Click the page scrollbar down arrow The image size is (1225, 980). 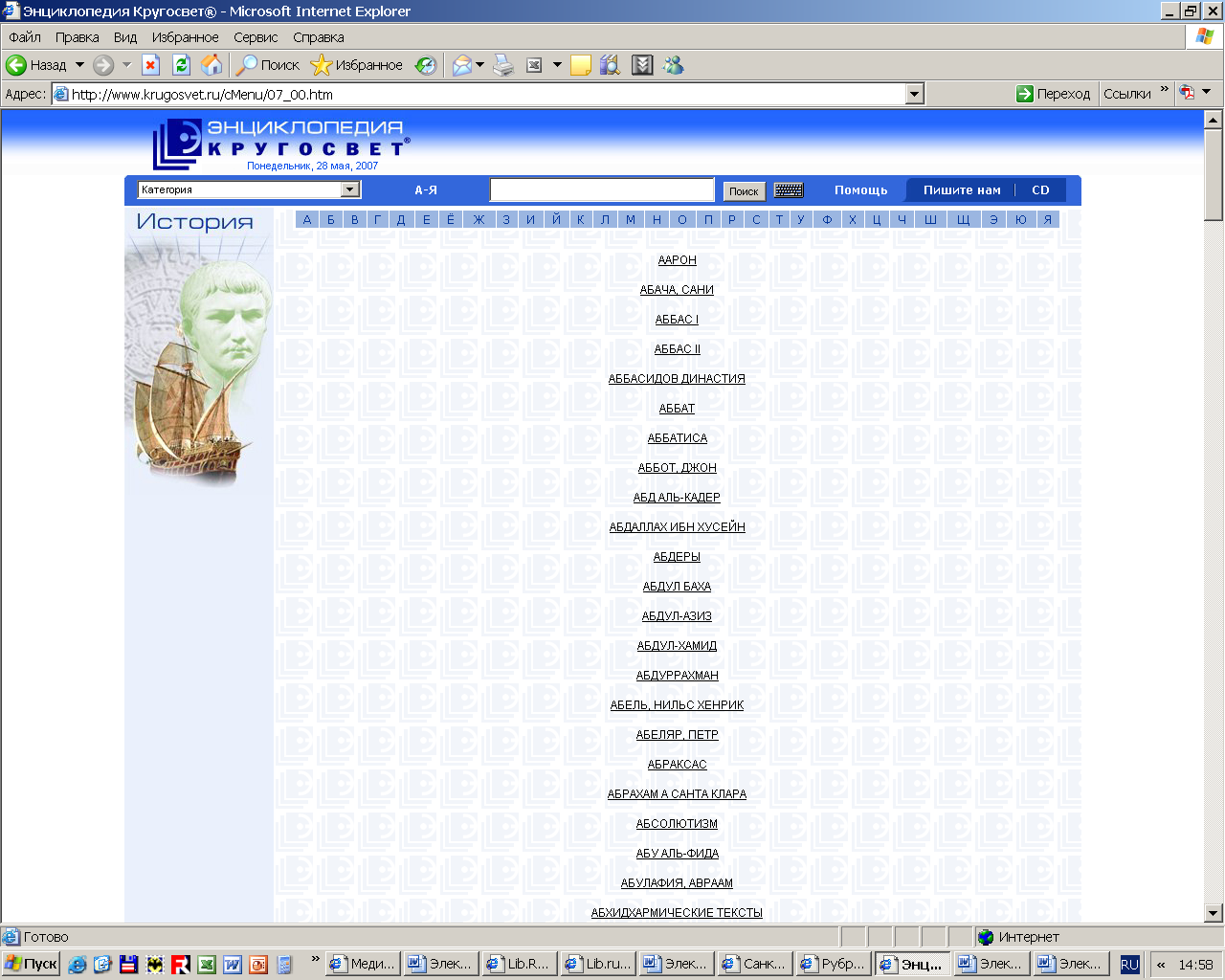tap(1214, 913)
